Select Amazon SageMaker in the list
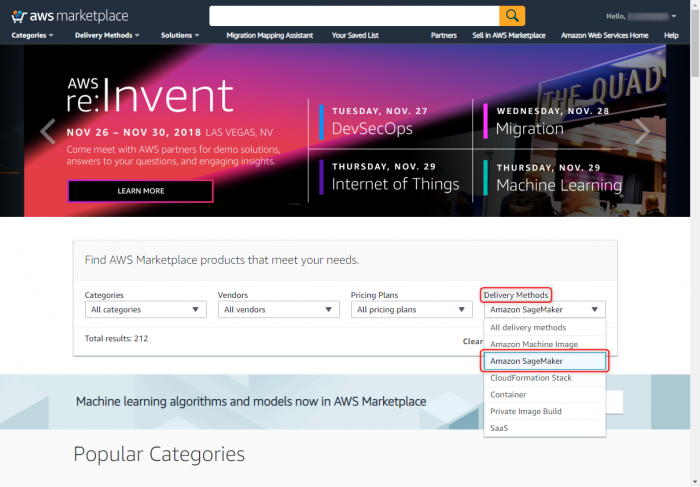700x487 pixels. (545, 361)
